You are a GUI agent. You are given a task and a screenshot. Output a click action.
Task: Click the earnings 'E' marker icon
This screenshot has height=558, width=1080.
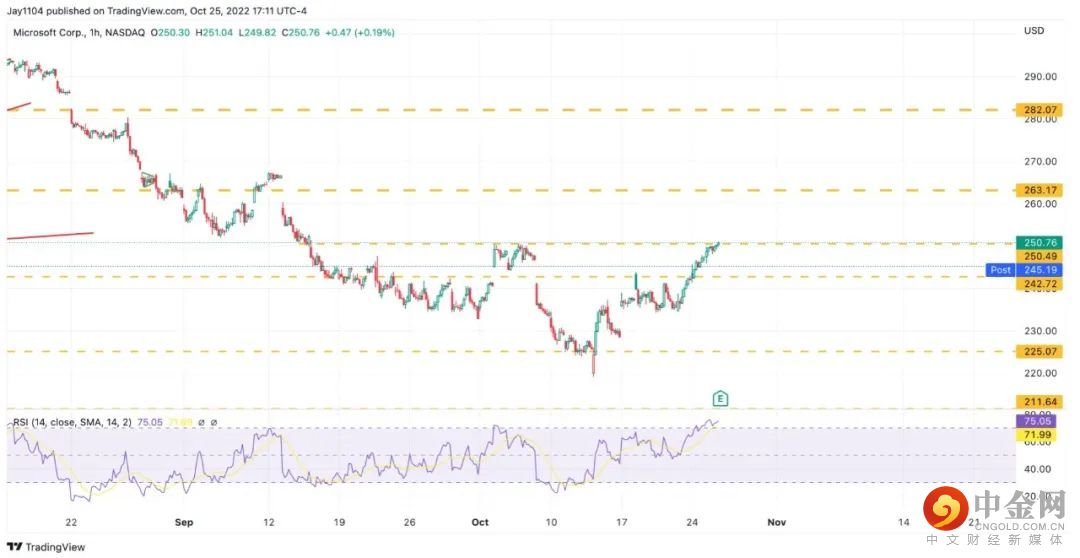coord(720,398)
